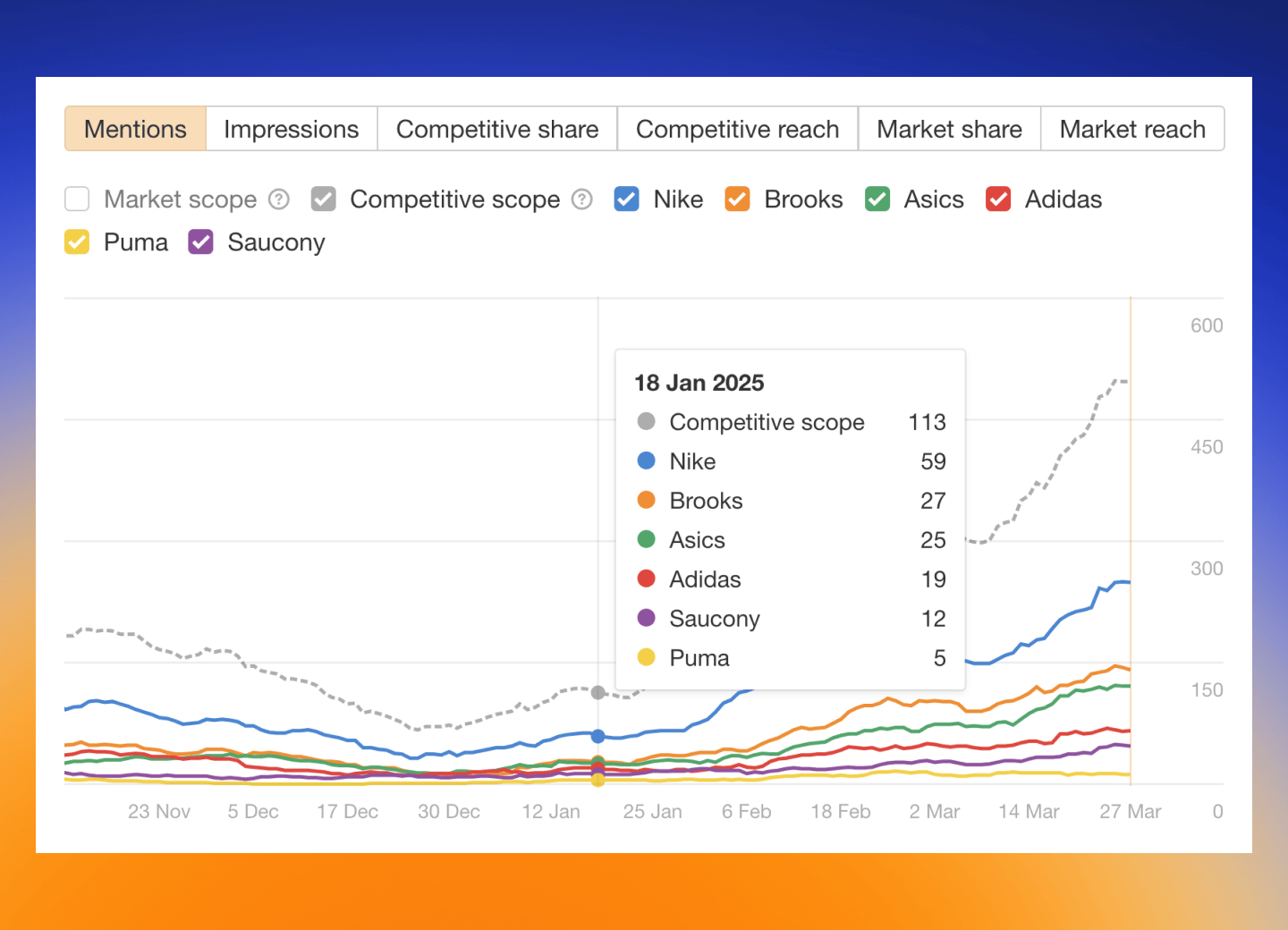Select the Market share tab
The width and height of the screenshot is (1288, 930).
948,129
